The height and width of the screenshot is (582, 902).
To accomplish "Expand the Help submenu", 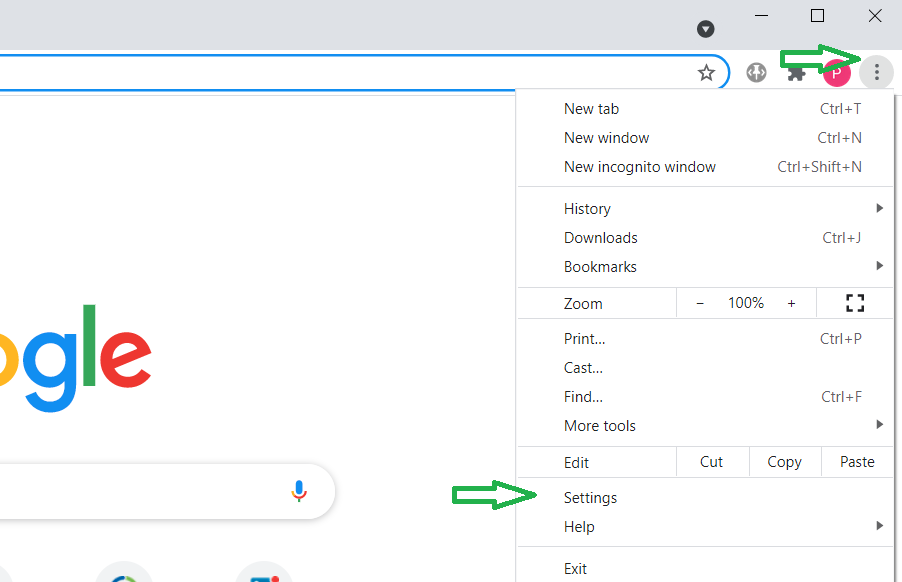I will pos(705,526).
